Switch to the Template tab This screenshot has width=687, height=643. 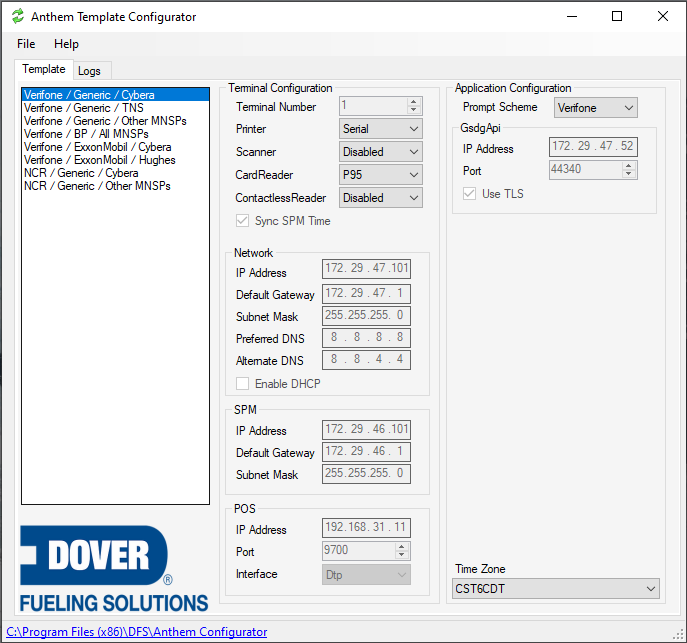coord(44,69)
